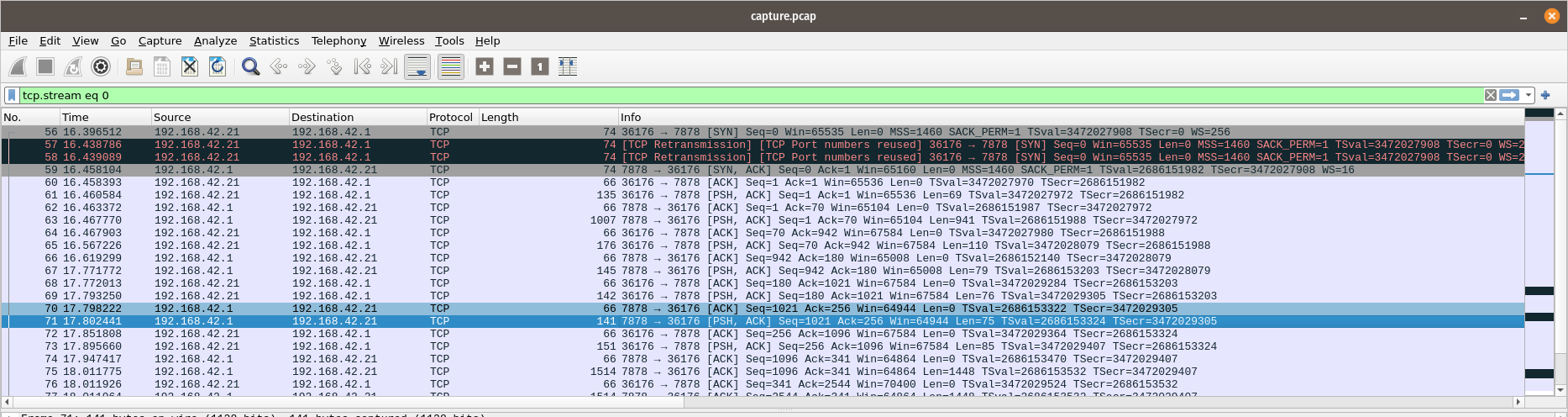Sort by the Destination column header
Viewport: 1568px width, 417px height.
(358, 117)
